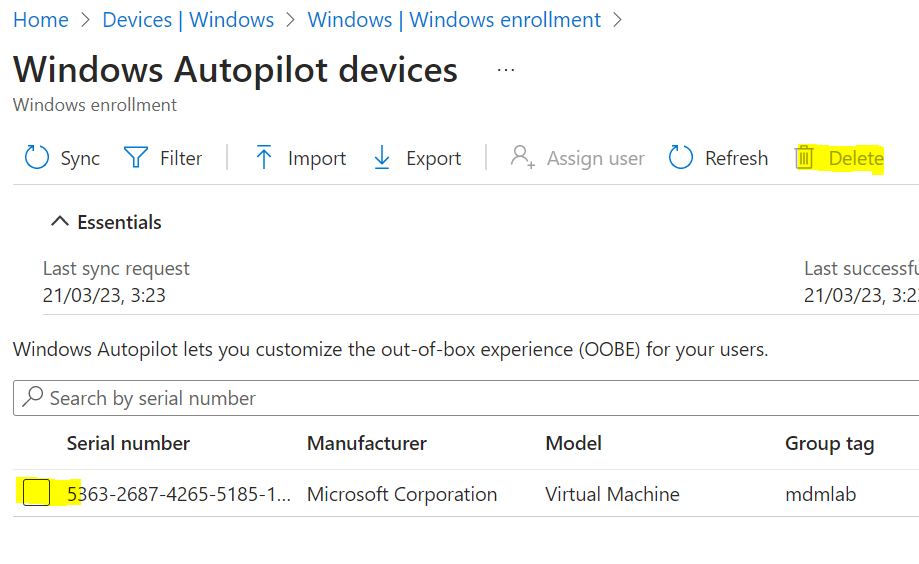Click the Filter label in toolbar
Image resolution: width=919 pixels, height=564 pixels.
pyautogui.click(x=181, y=158)
